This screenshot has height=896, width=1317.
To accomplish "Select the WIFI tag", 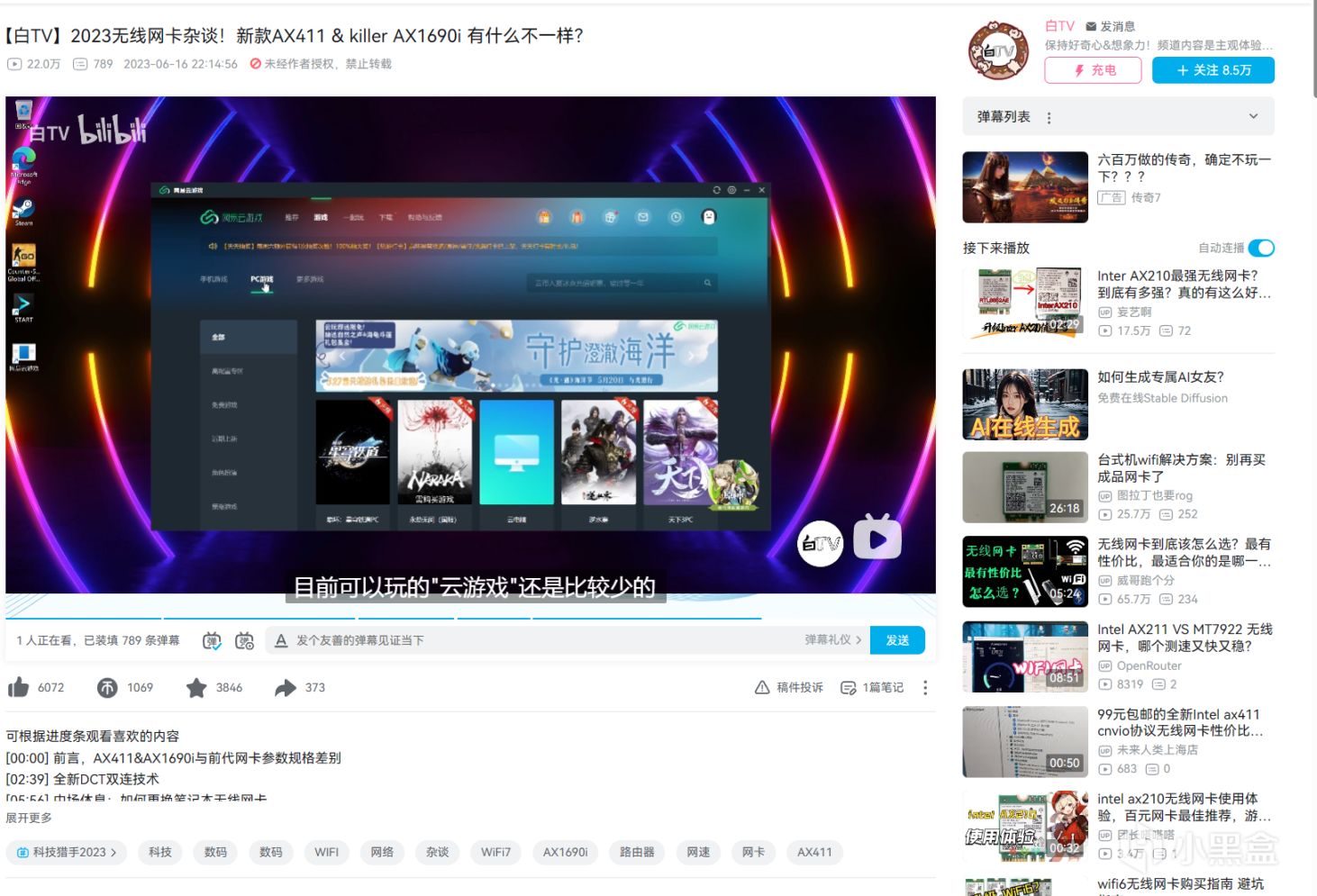I will pos(327,852).
